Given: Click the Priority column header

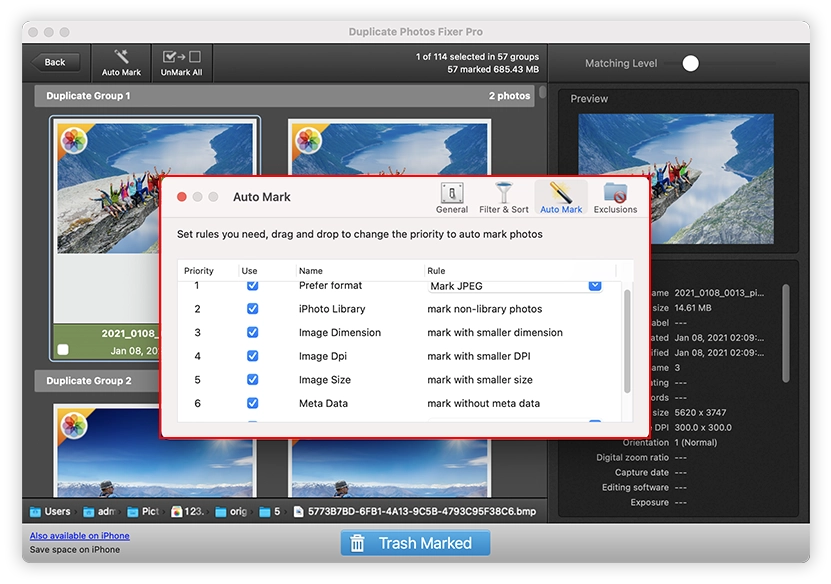Looking at the screenshot, I should point(199,271).
